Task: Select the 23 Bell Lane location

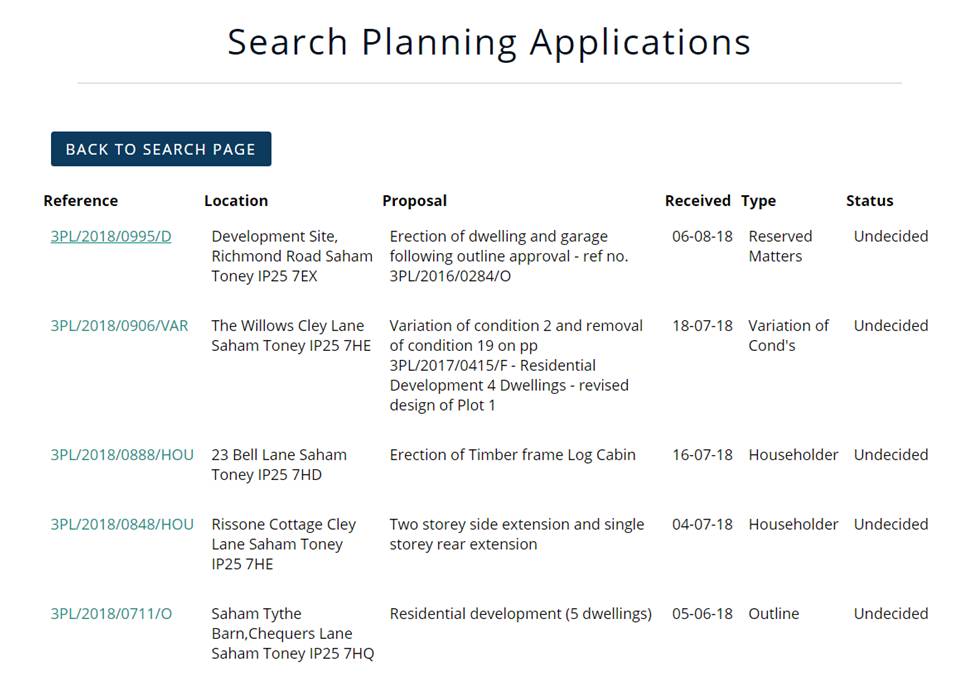Action: point(279,465)
